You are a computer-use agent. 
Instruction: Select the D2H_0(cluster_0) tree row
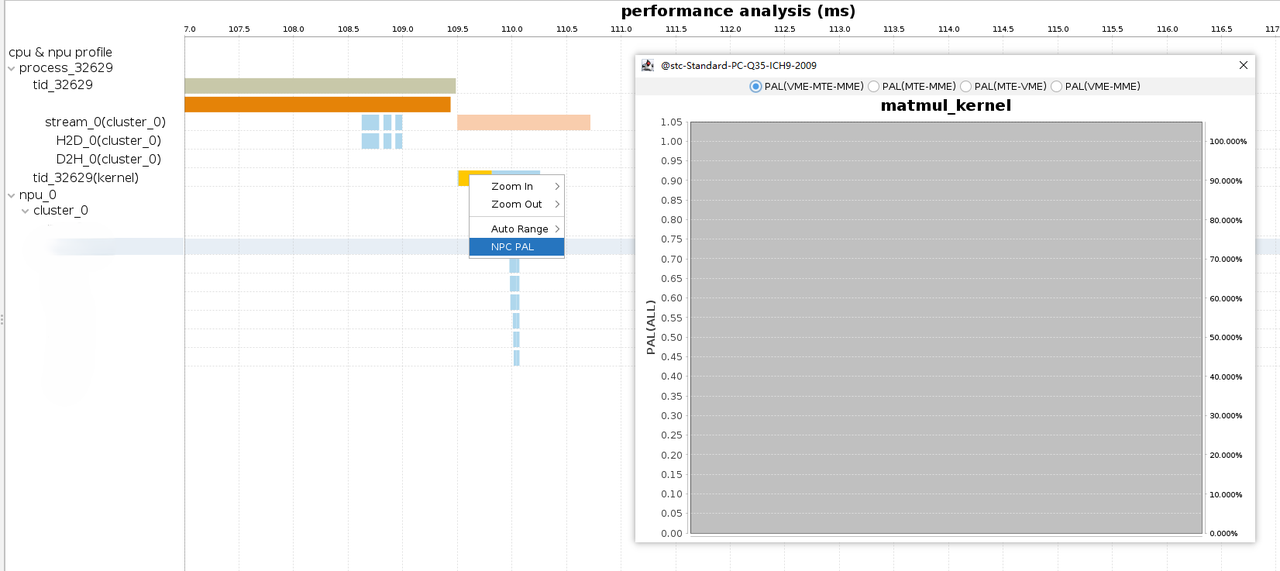[108, 159]
